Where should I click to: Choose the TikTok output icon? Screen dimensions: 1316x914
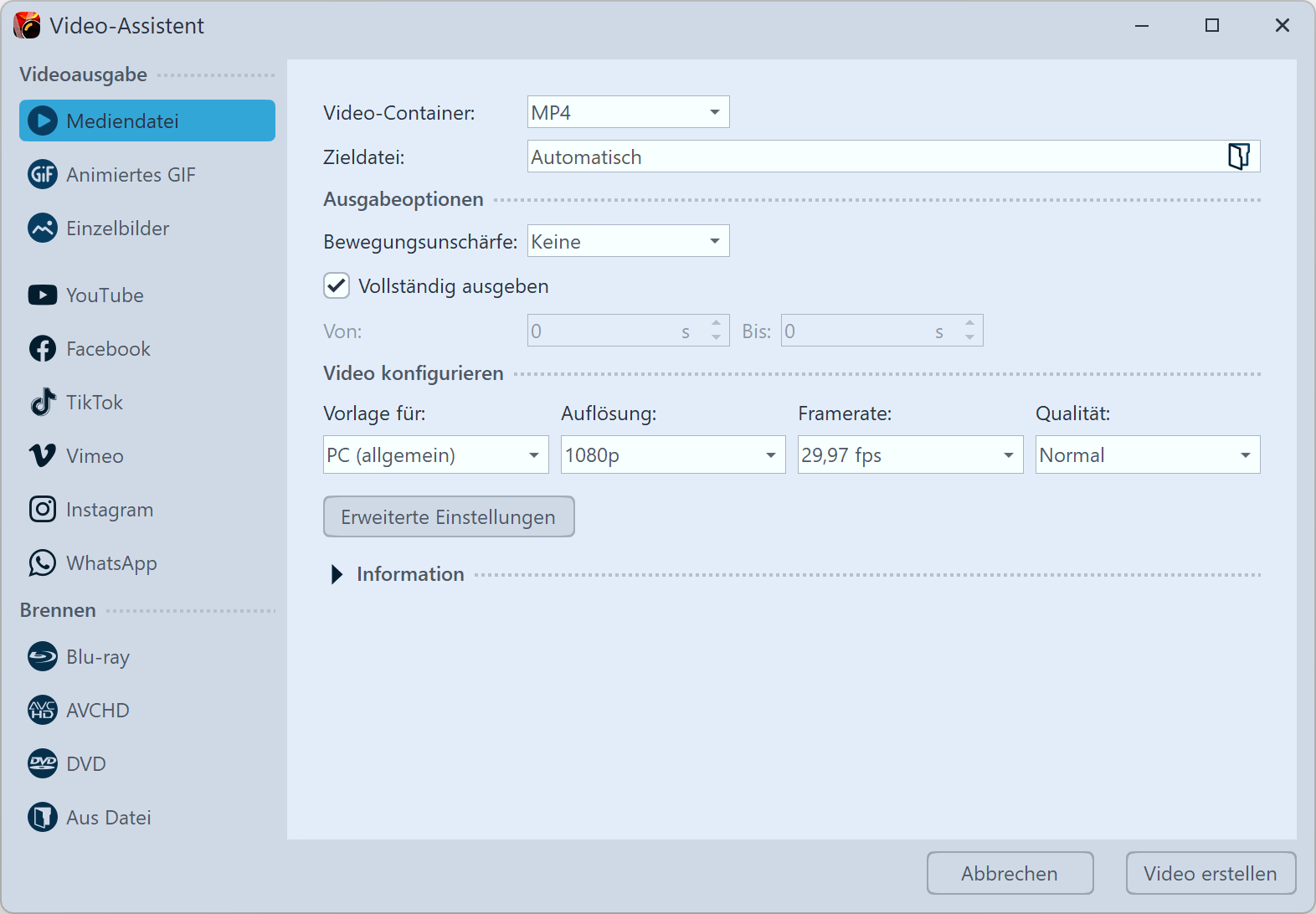(43, 403)
